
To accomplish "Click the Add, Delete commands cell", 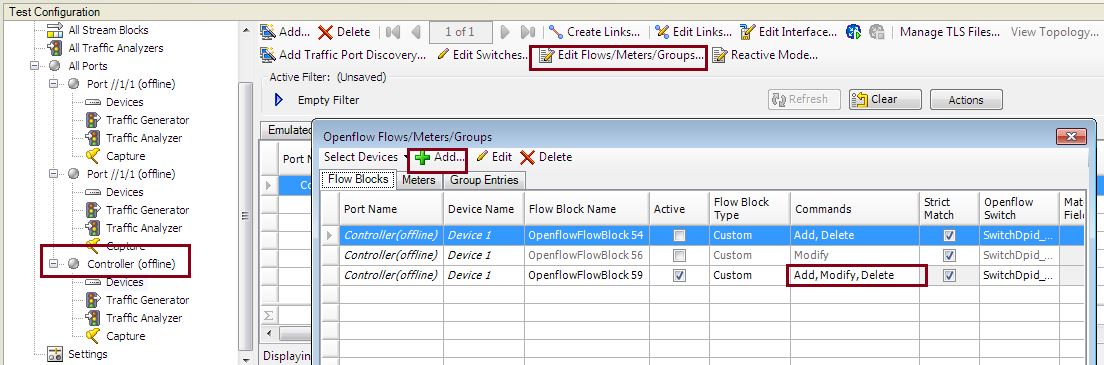I will 855,235.
